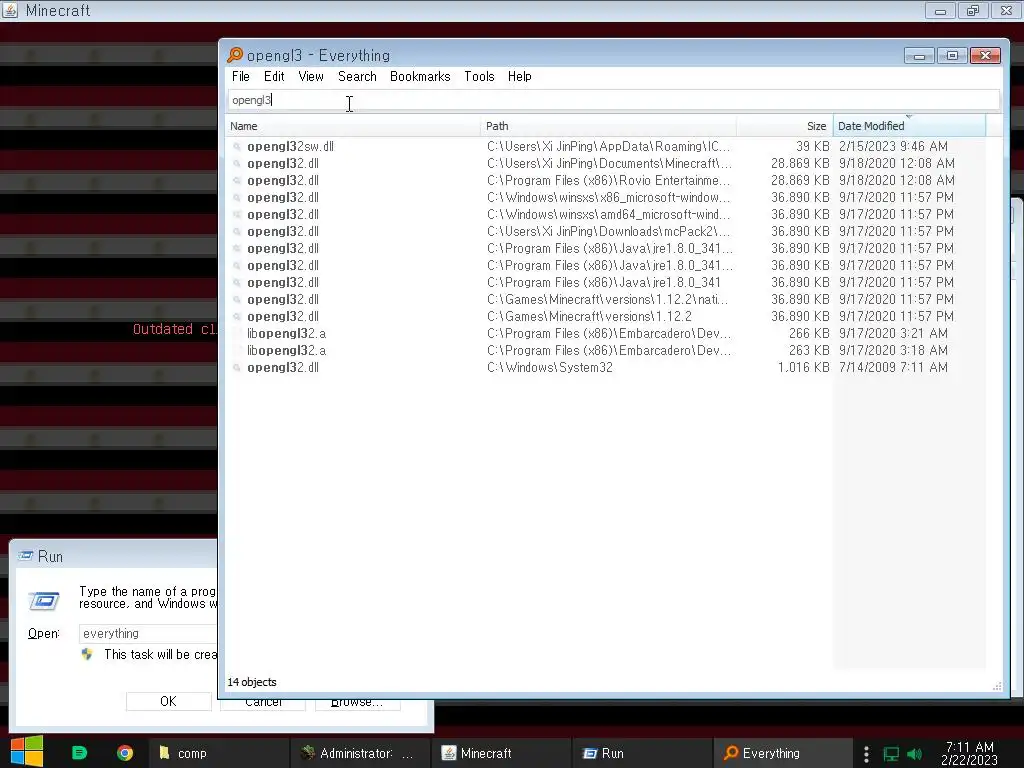Select the opengl32sw.dll file name
This screenshot has height=768, width=1024.
290,146
